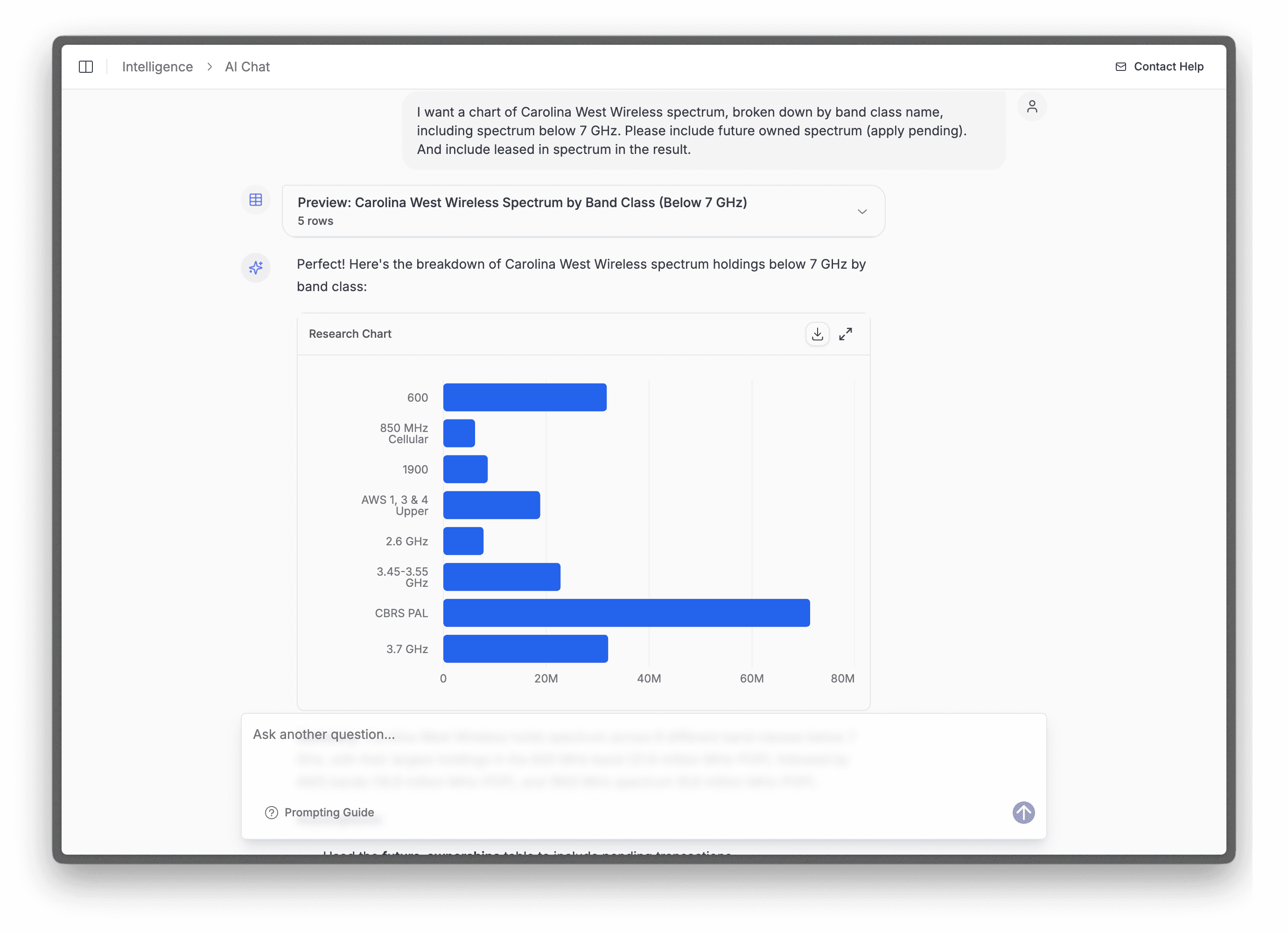Toggle the sidebar panel icon
Viewport: 1288px width, 933px height.
pos(86,66)
